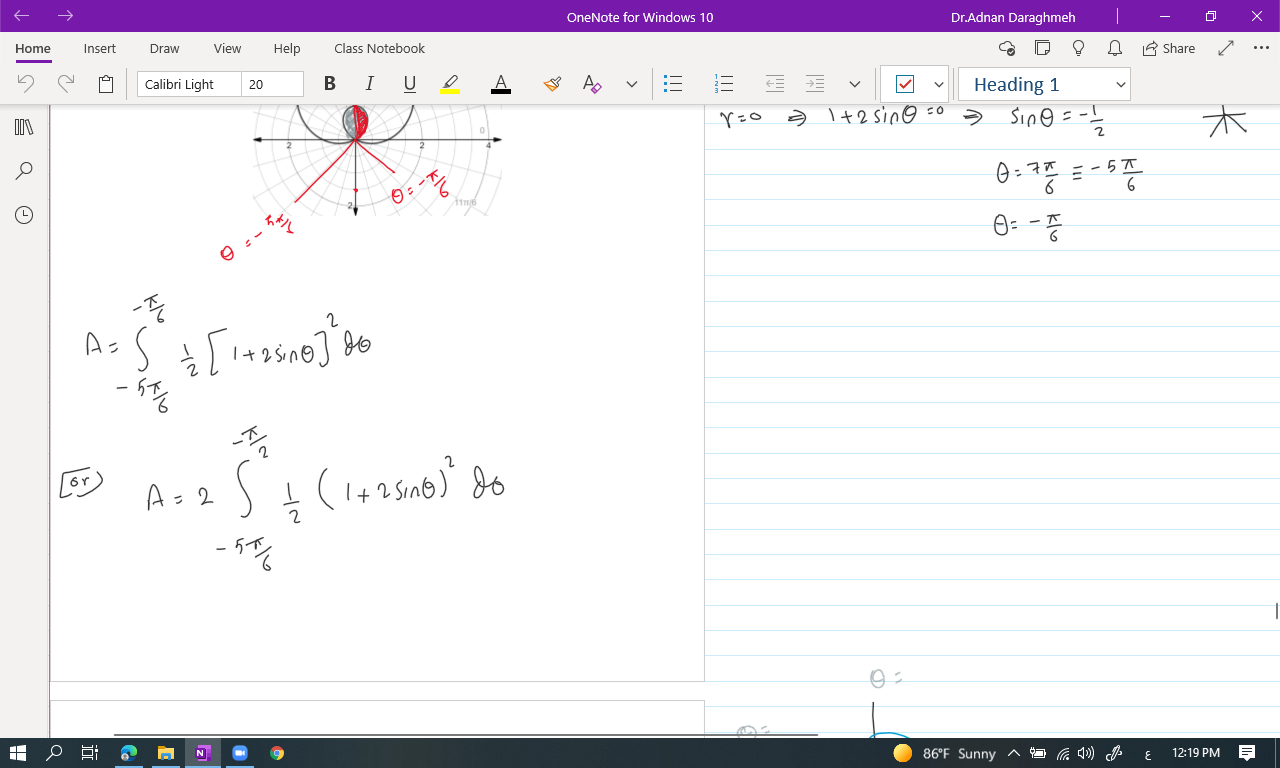Click the font size 20 box
Image resolution: width=1280 pixels, height=768 pixels.
[x=272, y=84]
